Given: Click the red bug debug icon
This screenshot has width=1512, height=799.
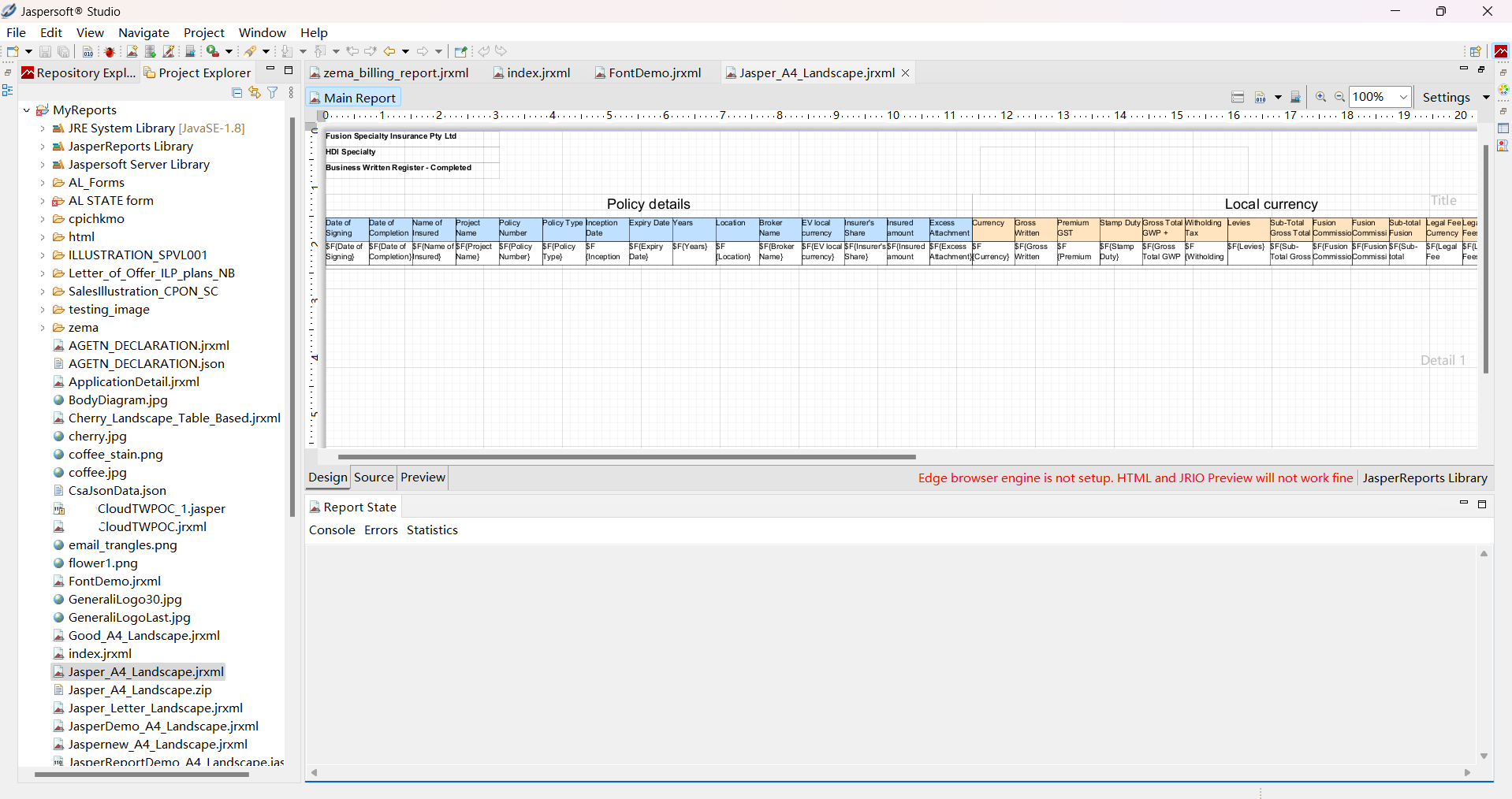Looking at the screenshot, I should pyautogui.click(x=110, y=51).
